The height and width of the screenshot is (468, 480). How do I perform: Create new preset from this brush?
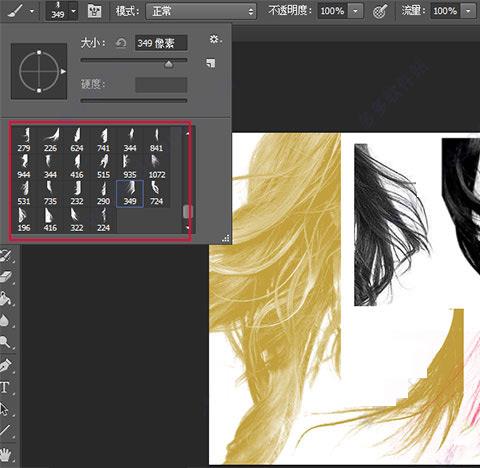pyautogui.click(x=211, y=63)
